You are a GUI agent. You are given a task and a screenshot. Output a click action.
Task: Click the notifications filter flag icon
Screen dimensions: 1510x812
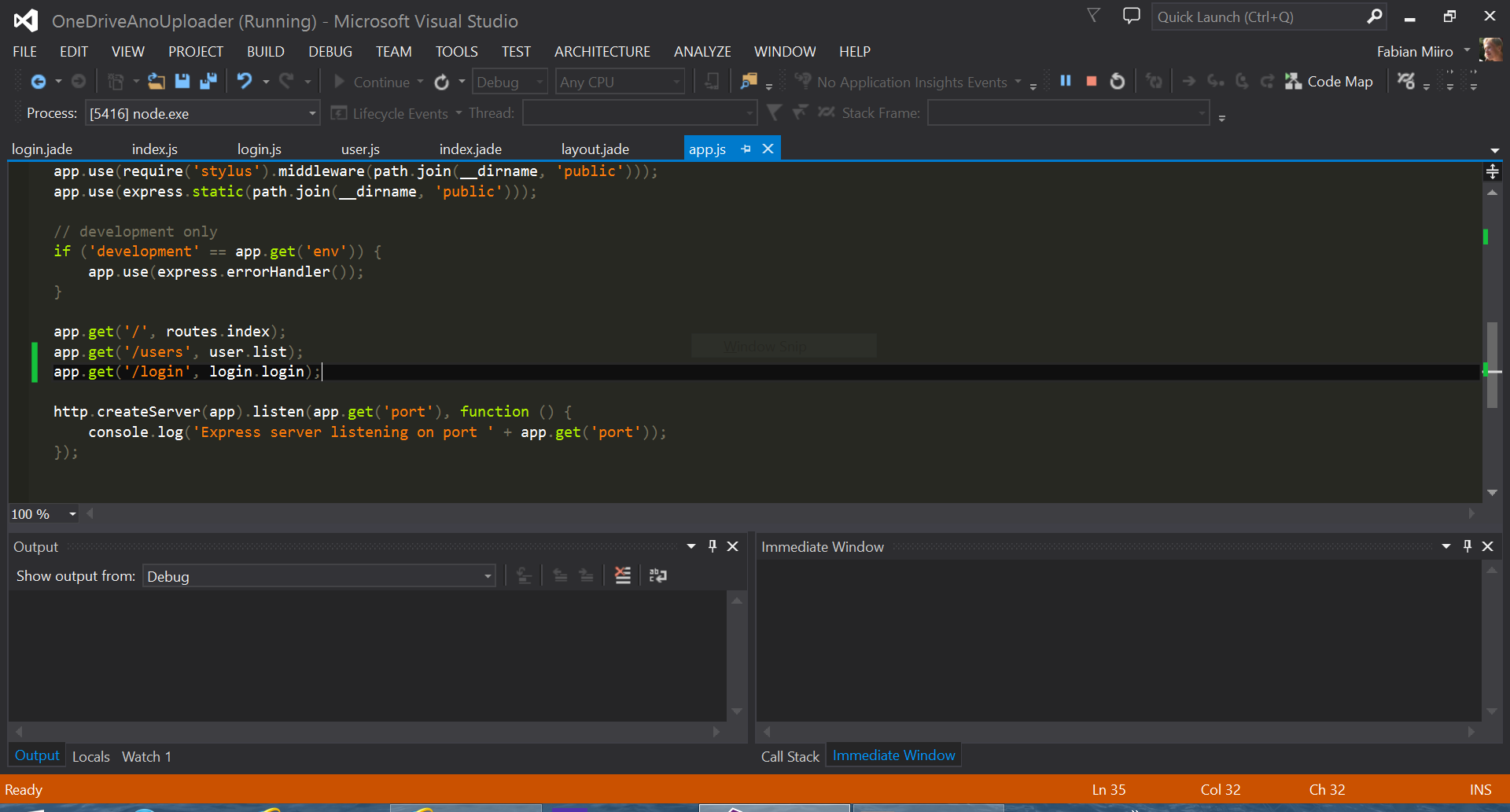pyautogui.click(x=1093, y=16)
